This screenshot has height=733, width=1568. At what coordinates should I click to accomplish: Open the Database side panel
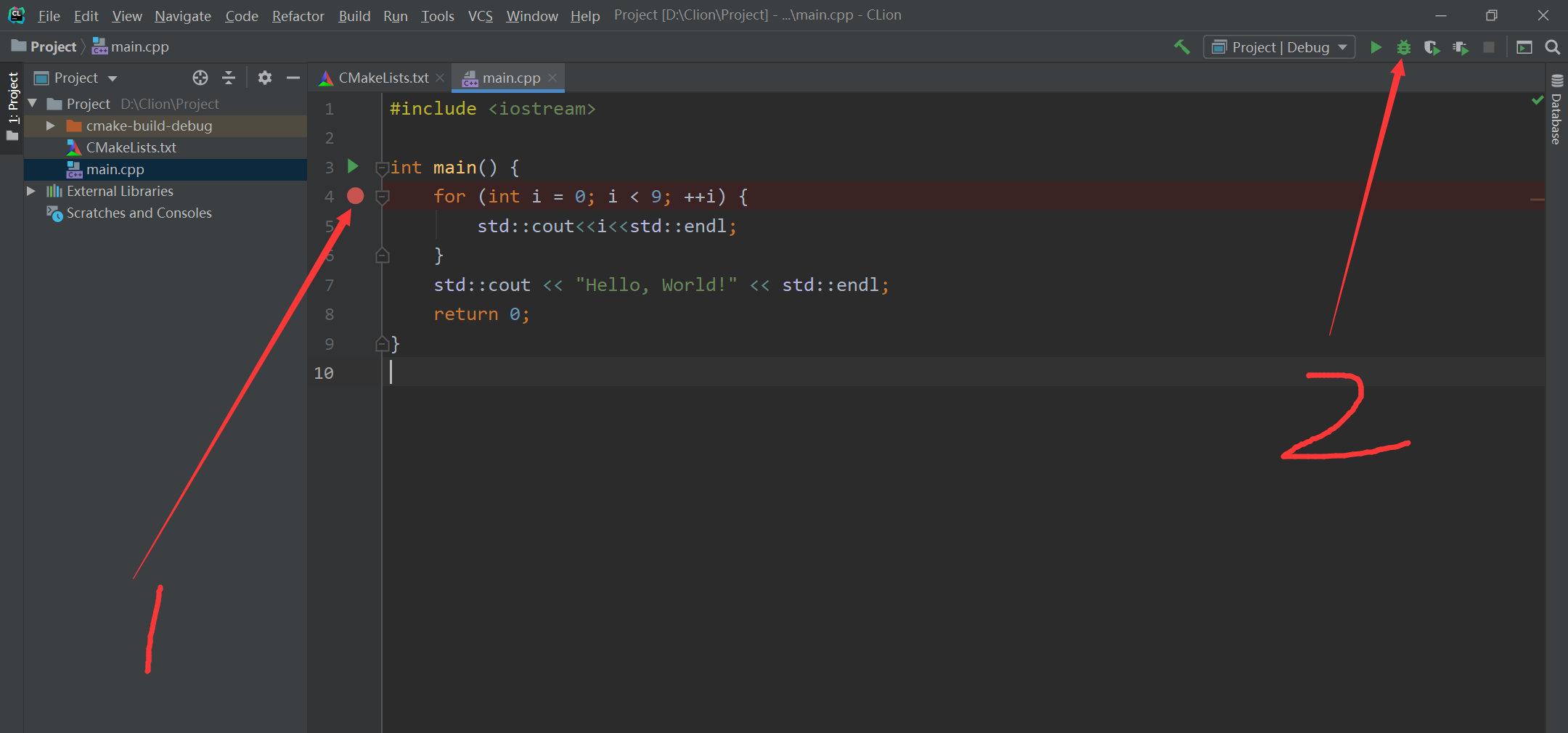(x=1556, y=110)
